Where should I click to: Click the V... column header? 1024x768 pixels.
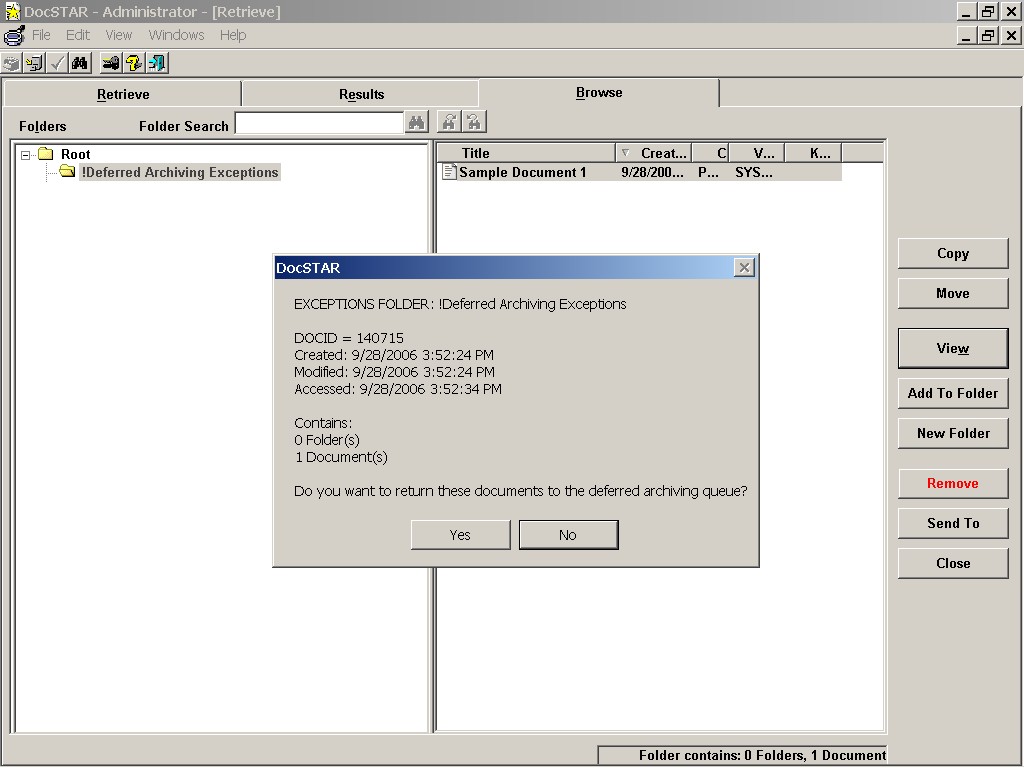coord(757,153)
